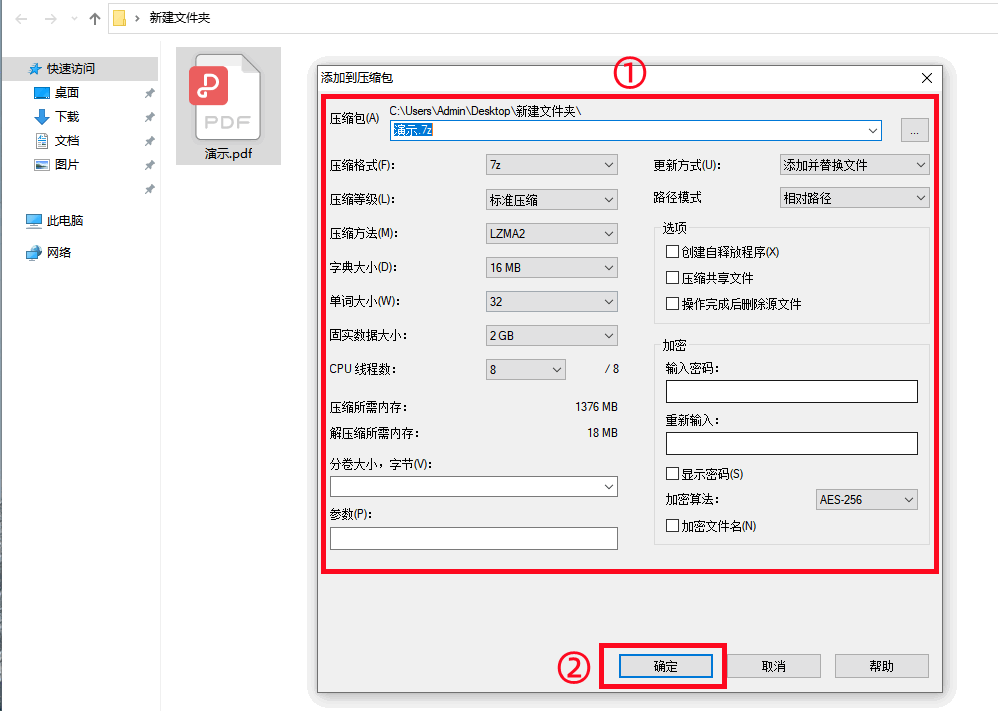Browse for archive location with ... button
Image resolution: width=998 pixels, height=711 pixels.
point(915,130)
